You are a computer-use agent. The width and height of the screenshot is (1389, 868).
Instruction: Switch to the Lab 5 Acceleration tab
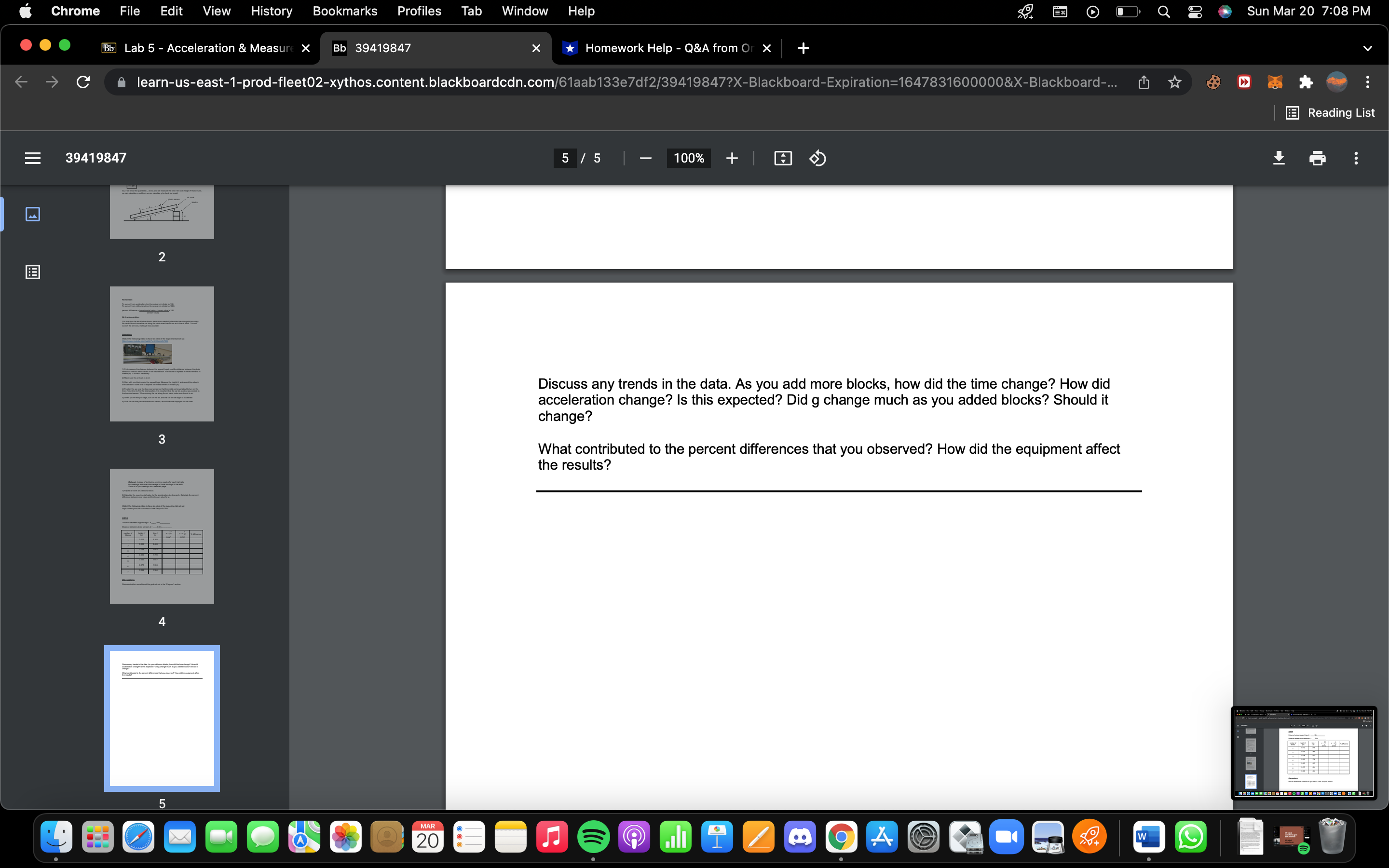click(206, 48)
